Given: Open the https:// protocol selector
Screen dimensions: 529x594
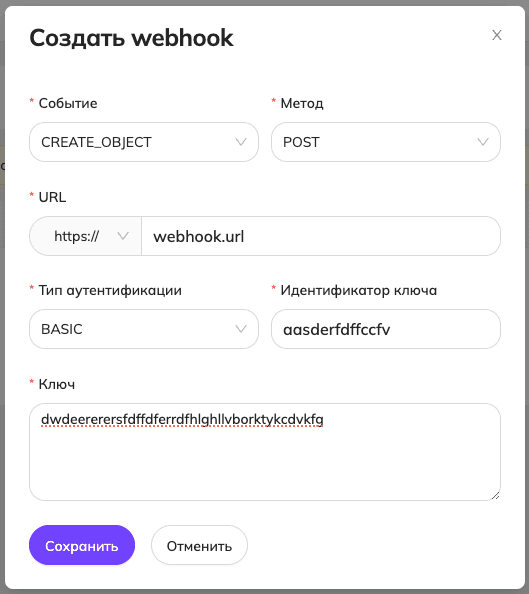Looking at the screenshot, I should (x=86, y=236).
